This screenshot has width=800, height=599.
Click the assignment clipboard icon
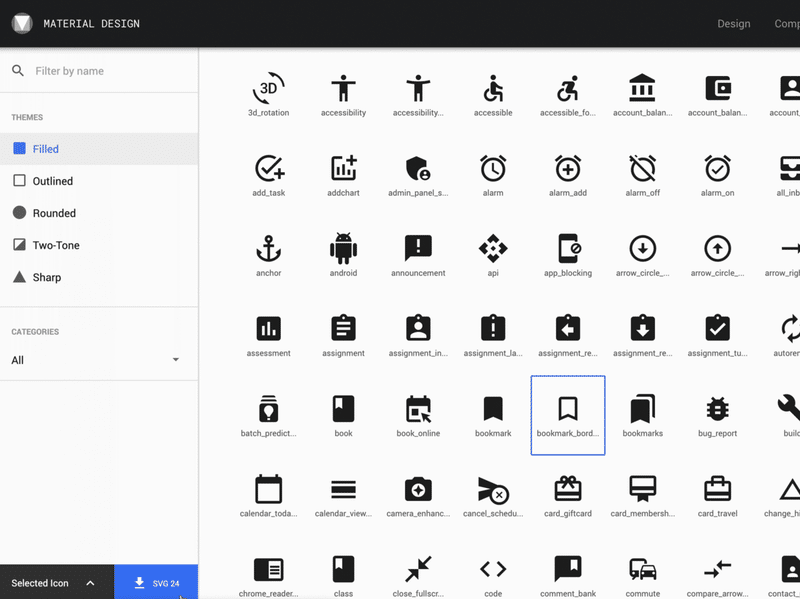tap(343, 329)
